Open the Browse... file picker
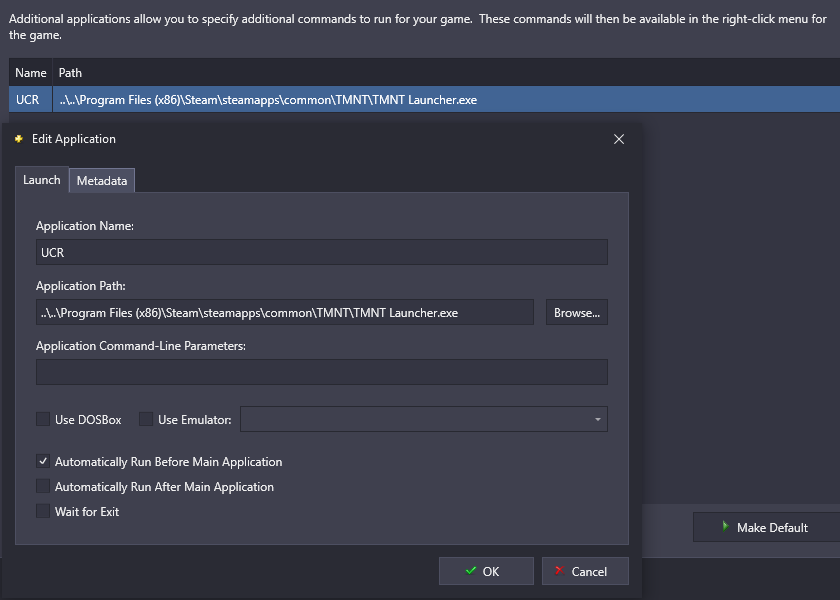Viewport: 840px width, 600px height. click(576, 312)
